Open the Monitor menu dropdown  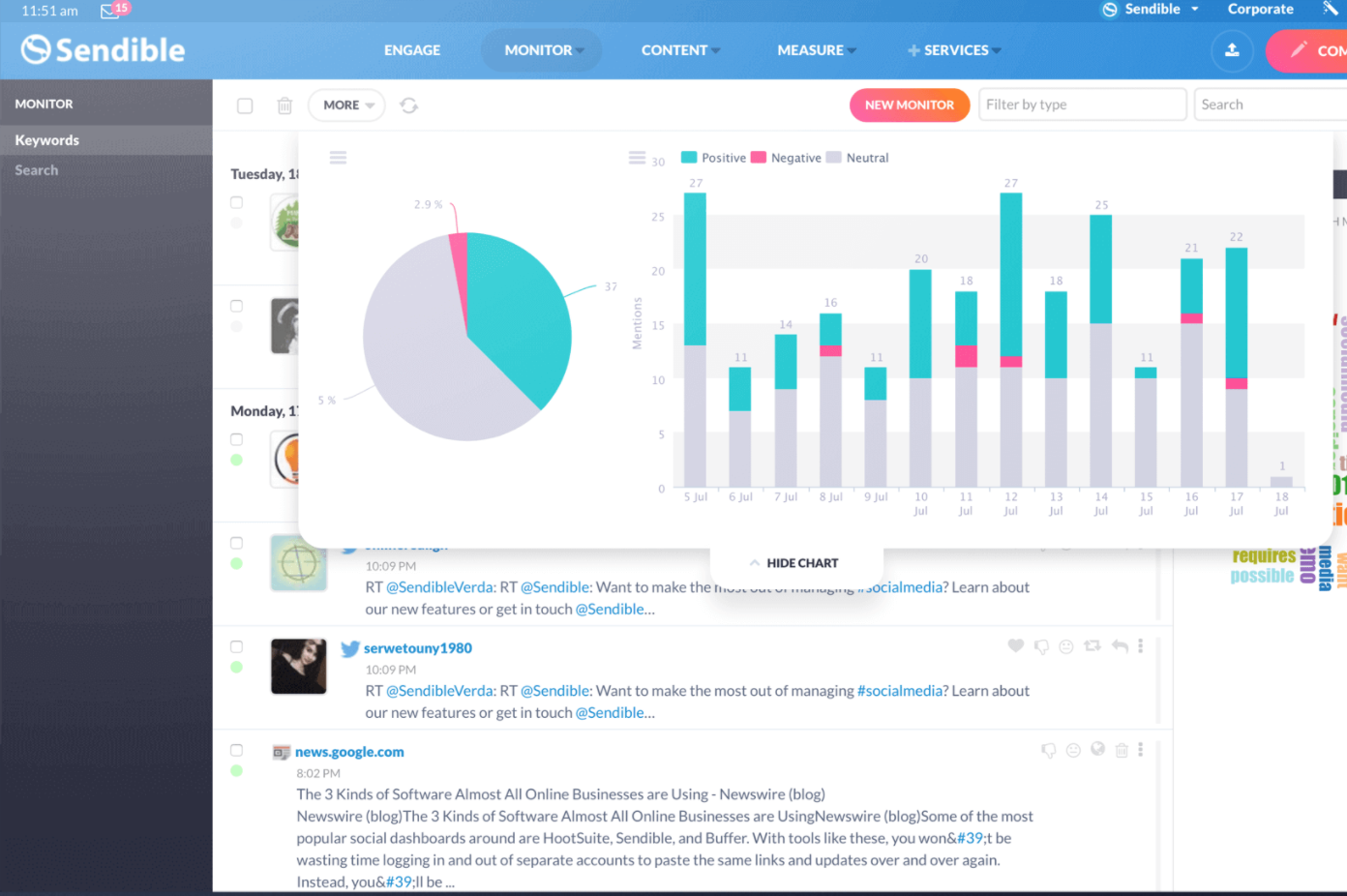click(541, 50)
